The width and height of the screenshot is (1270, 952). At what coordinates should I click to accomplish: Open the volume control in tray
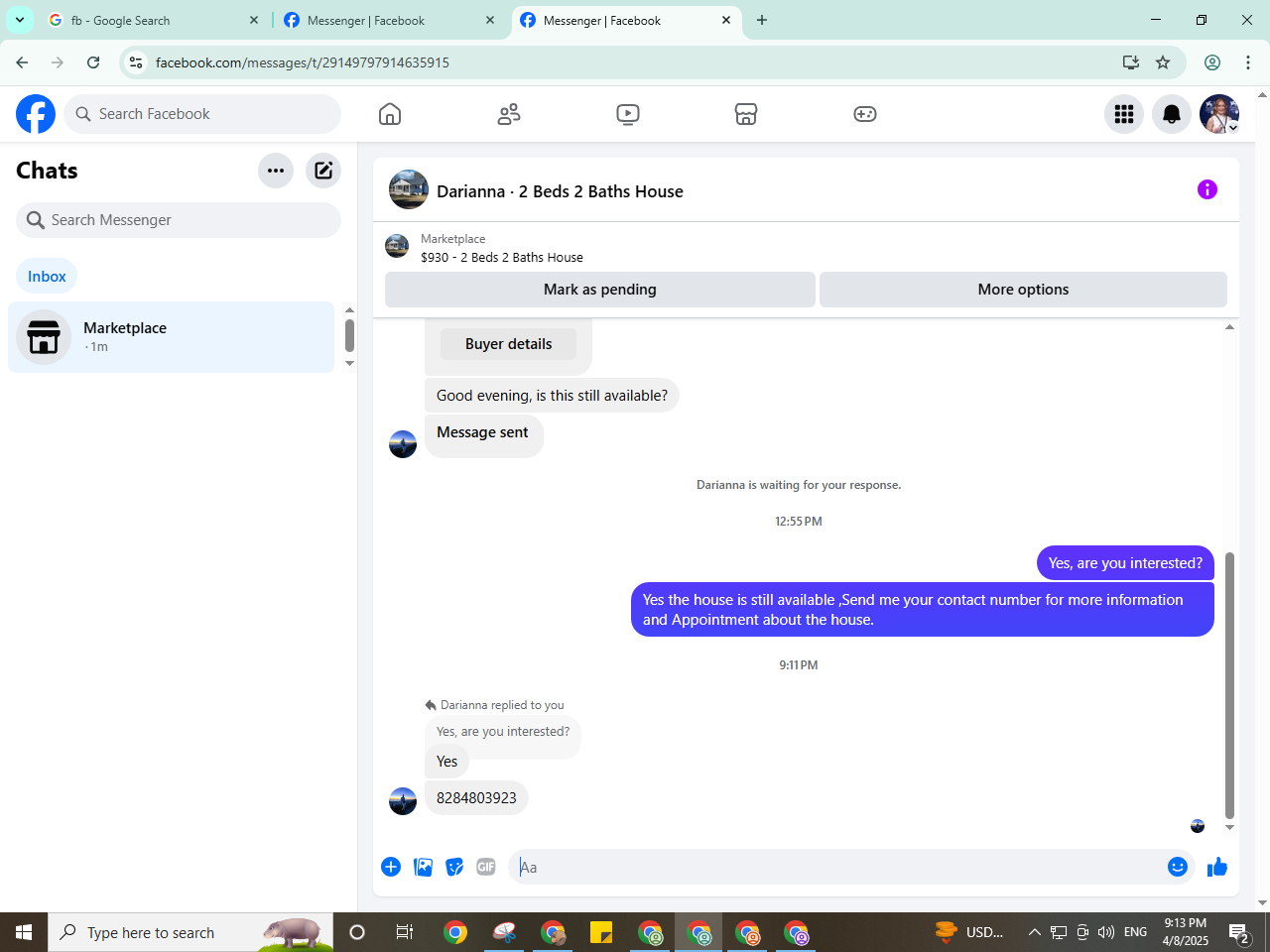1106,932
